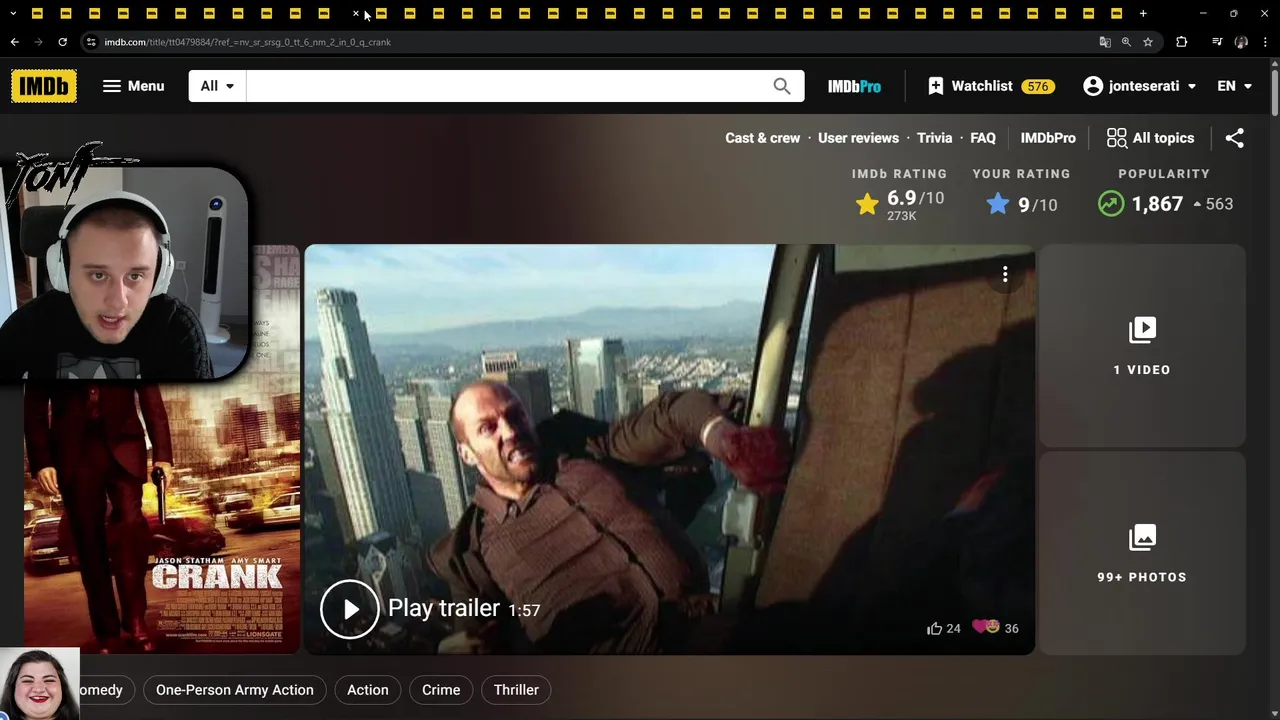The width and height of the screenshot is (1280, 720).
Task: Like the trailer with thumbs-up
Action: (x=943, y=628)
